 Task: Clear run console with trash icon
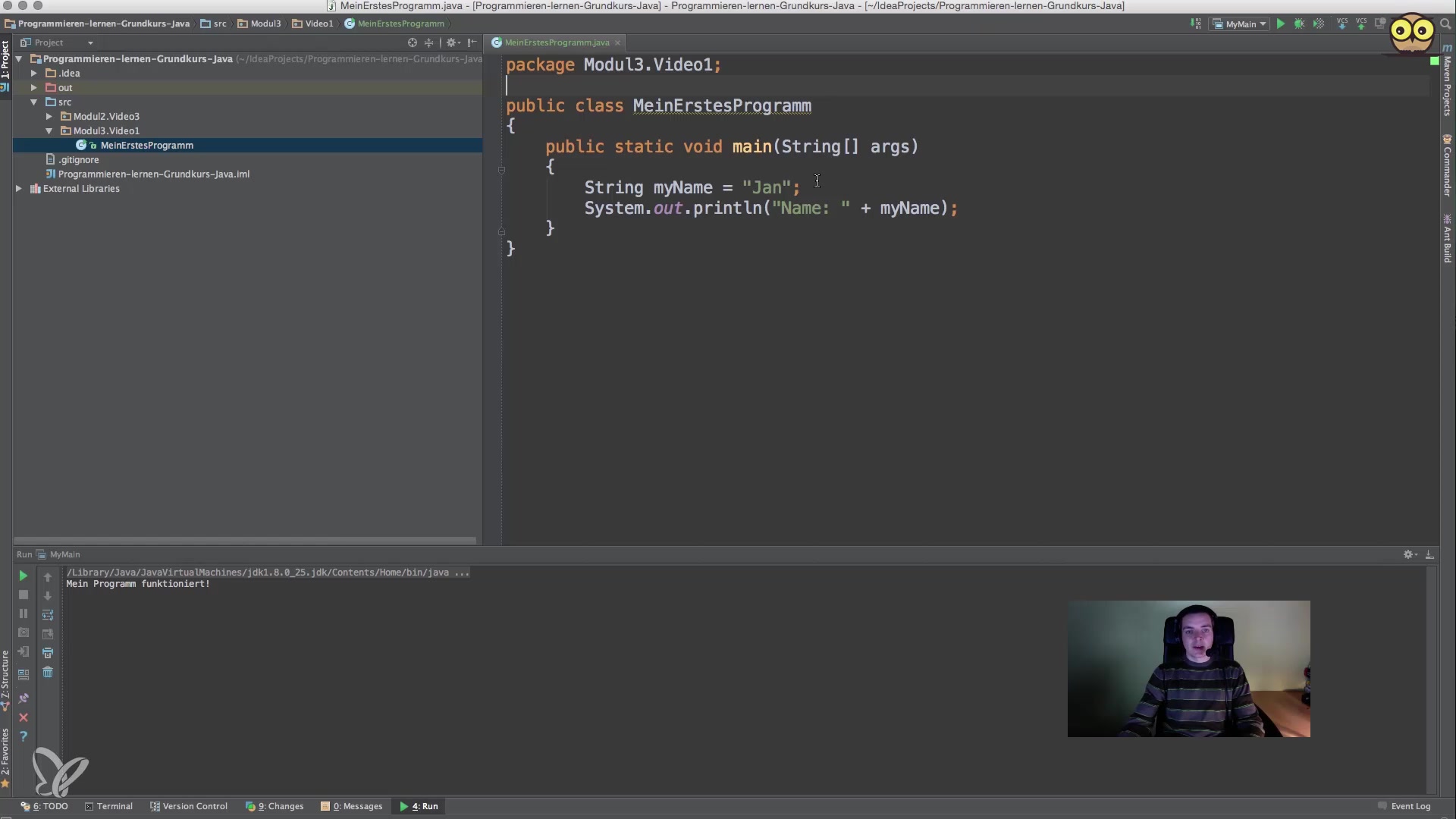click(x=48, y=672)
